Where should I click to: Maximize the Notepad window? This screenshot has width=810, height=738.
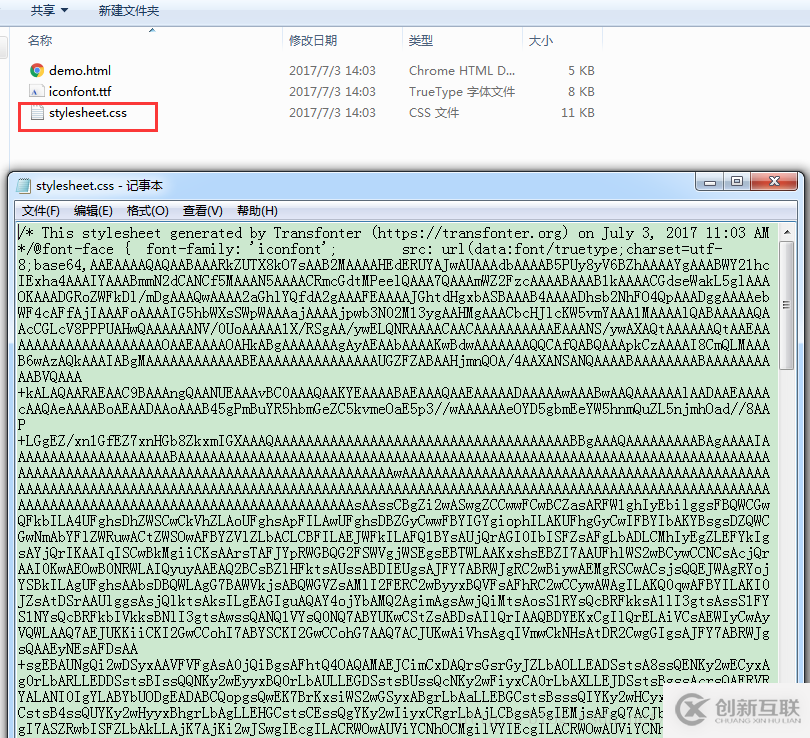(737, 182)
